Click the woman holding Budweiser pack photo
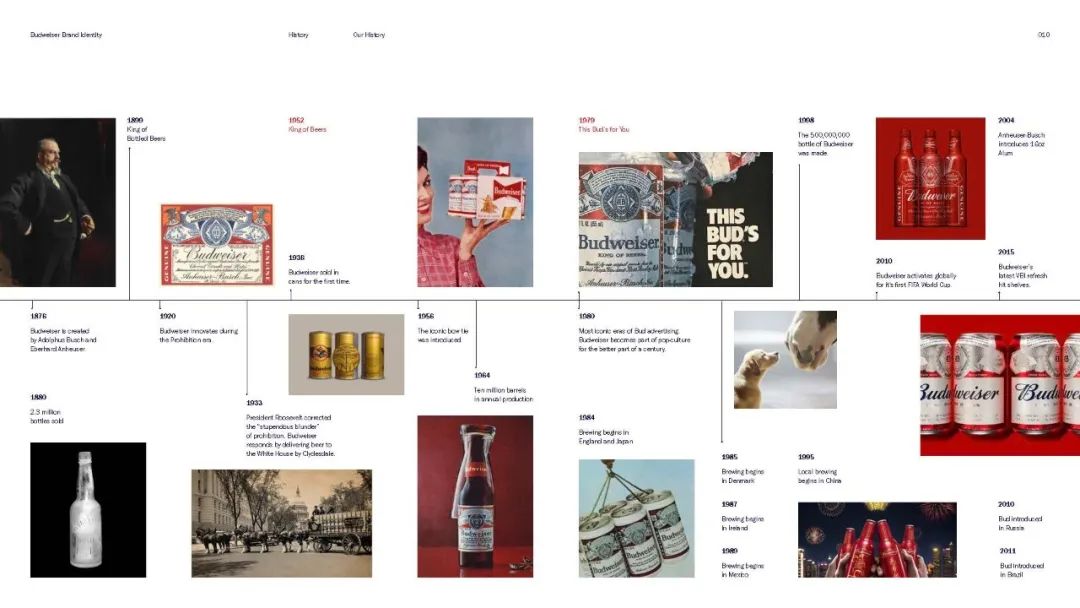The width and height of the screenshot is (1080, 608). [x=475, y=202]
